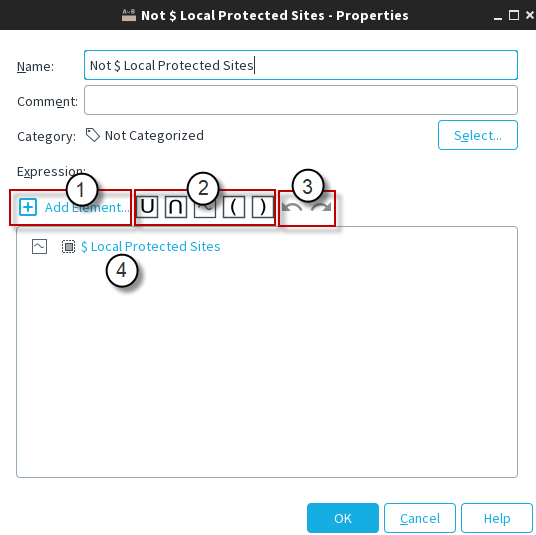Click the Name input field
Screen dimensions: 536x535
pyautogui.click(x=301, y=65)
